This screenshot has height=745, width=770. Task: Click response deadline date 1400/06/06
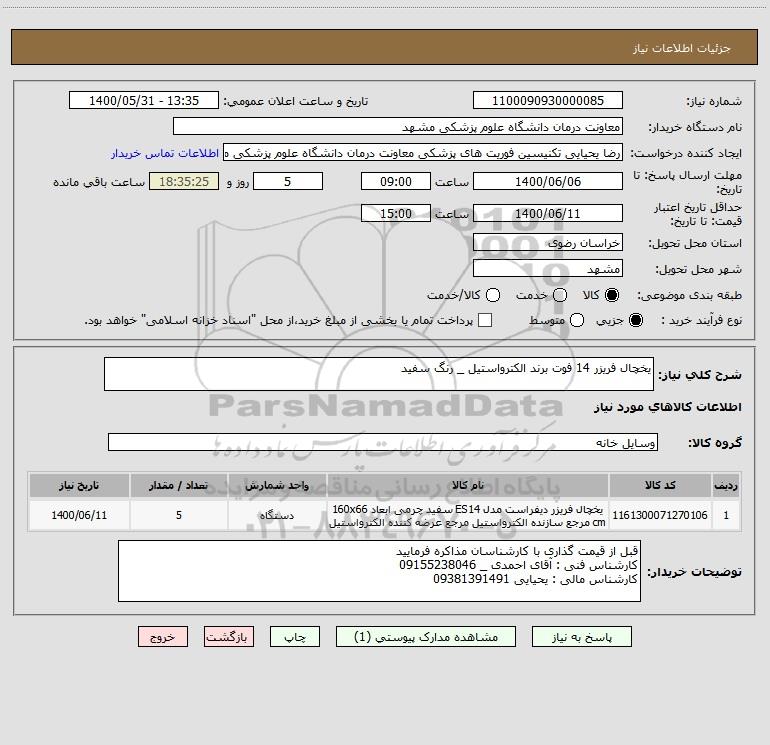tap(548, 182)
